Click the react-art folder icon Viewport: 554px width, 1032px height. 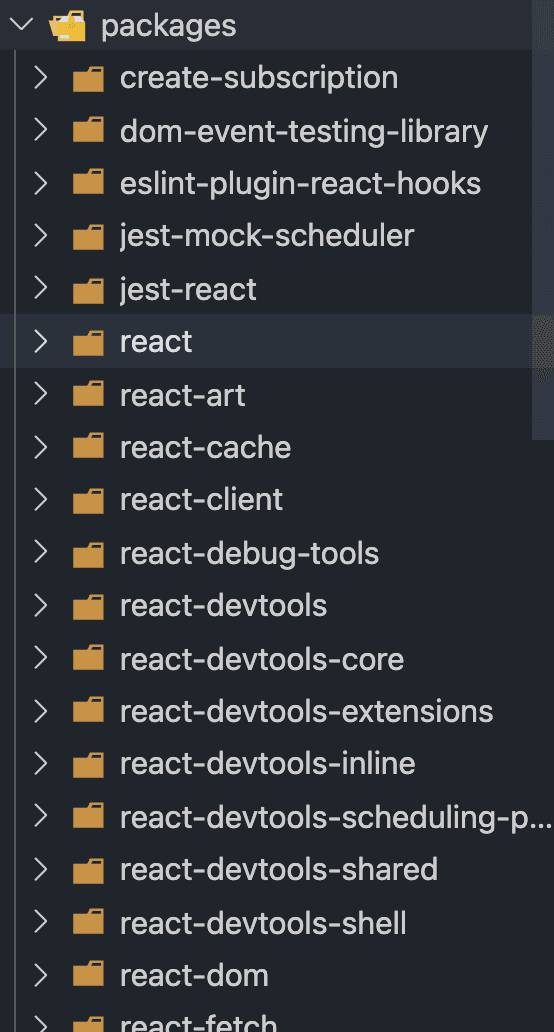pos(88,395)
